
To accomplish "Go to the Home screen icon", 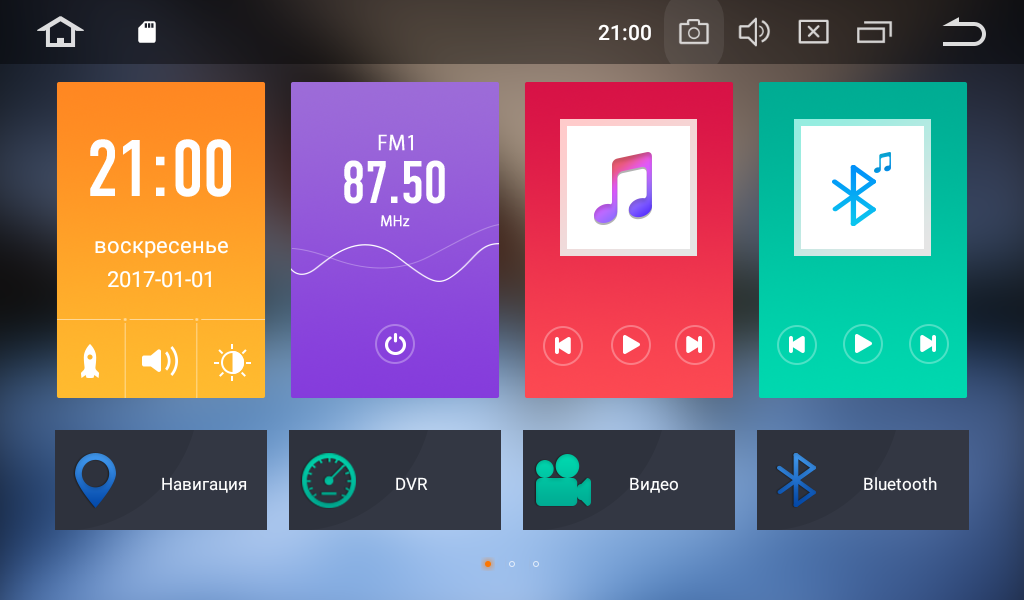I will tap(60, 32).
